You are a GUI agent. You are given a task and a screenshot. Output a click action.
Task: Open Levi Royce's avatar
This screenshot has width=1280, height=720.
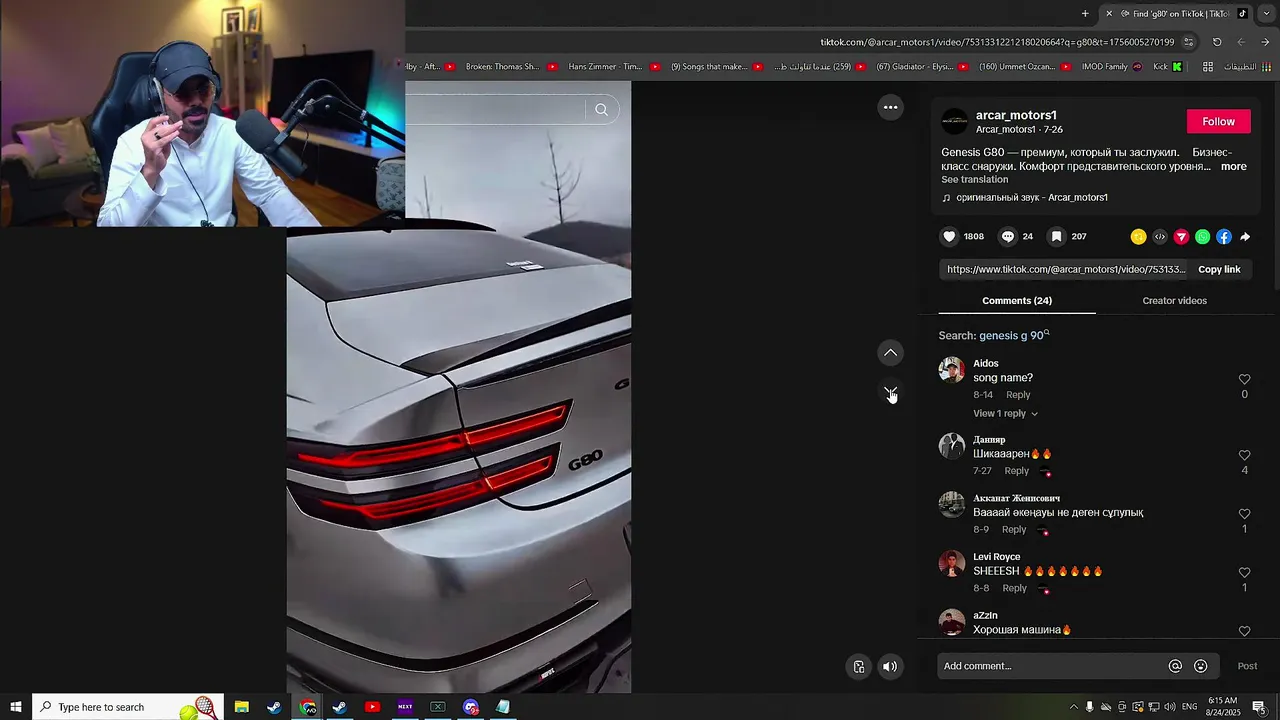(x=952, y=563)
